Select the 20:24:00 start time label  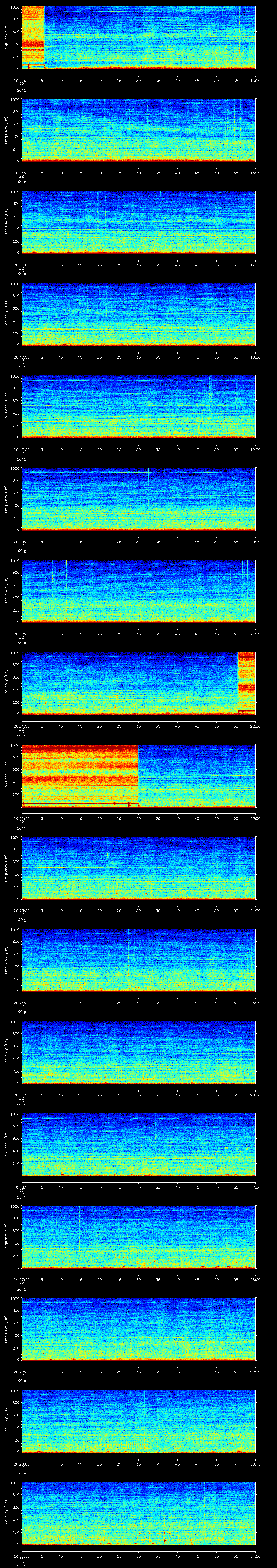pos(21,1003)
